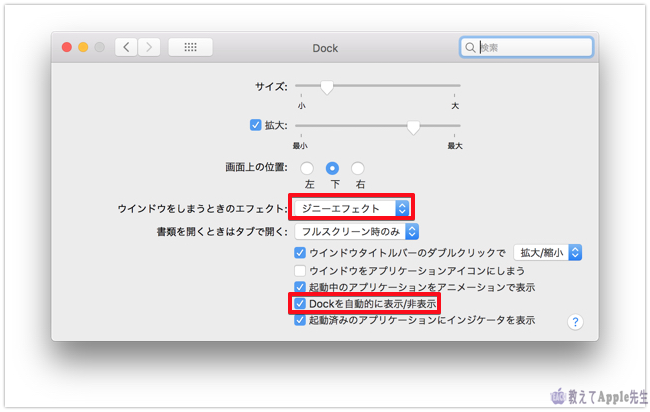The width and height of the screenshot is (650, 412).
Task: Toggle 起動済みのアプリケーションにインジケータを表示 checkbox
Action: point(300,320)
